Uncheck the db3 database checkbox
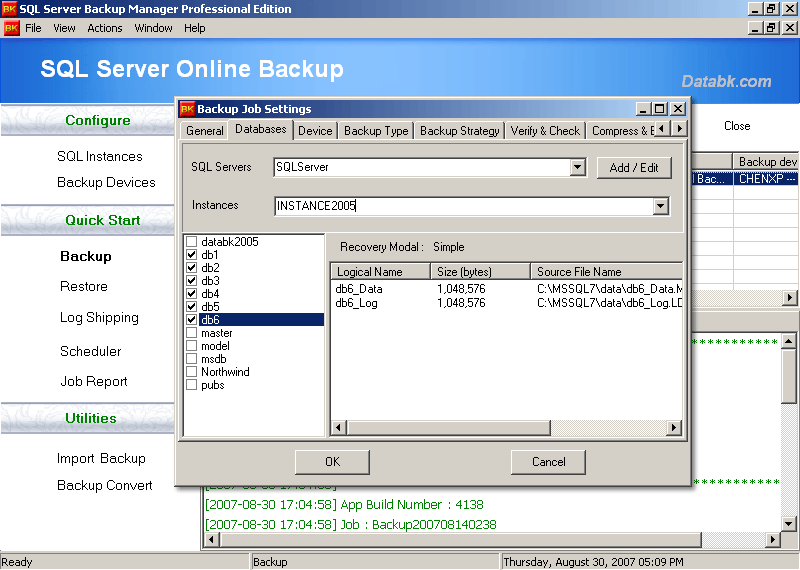 point(192,281)
